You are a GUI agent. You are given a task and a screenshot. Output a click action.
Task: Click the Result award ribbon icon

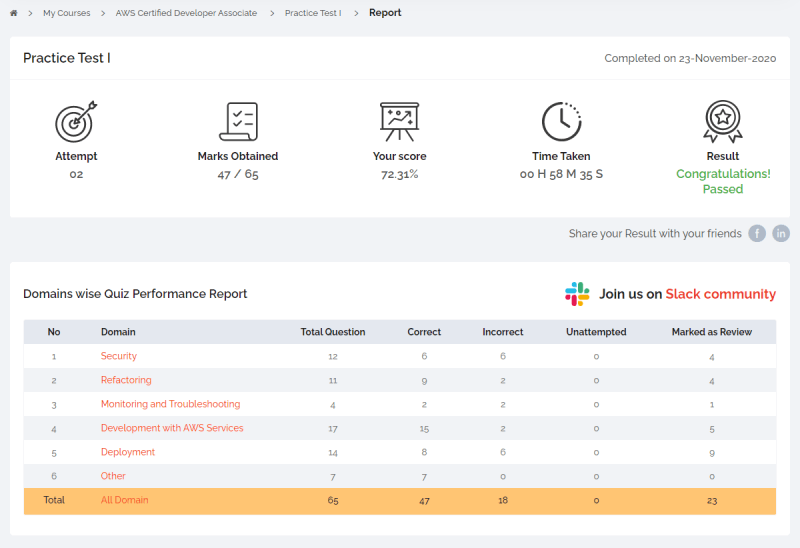click(x=723, y=121)
